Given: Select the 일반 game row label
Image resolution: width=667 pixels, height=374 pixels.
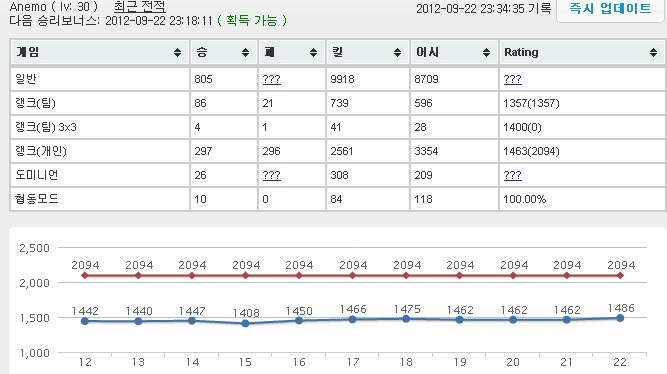Looking at the screenshot, I should click(x=26, y=79).
